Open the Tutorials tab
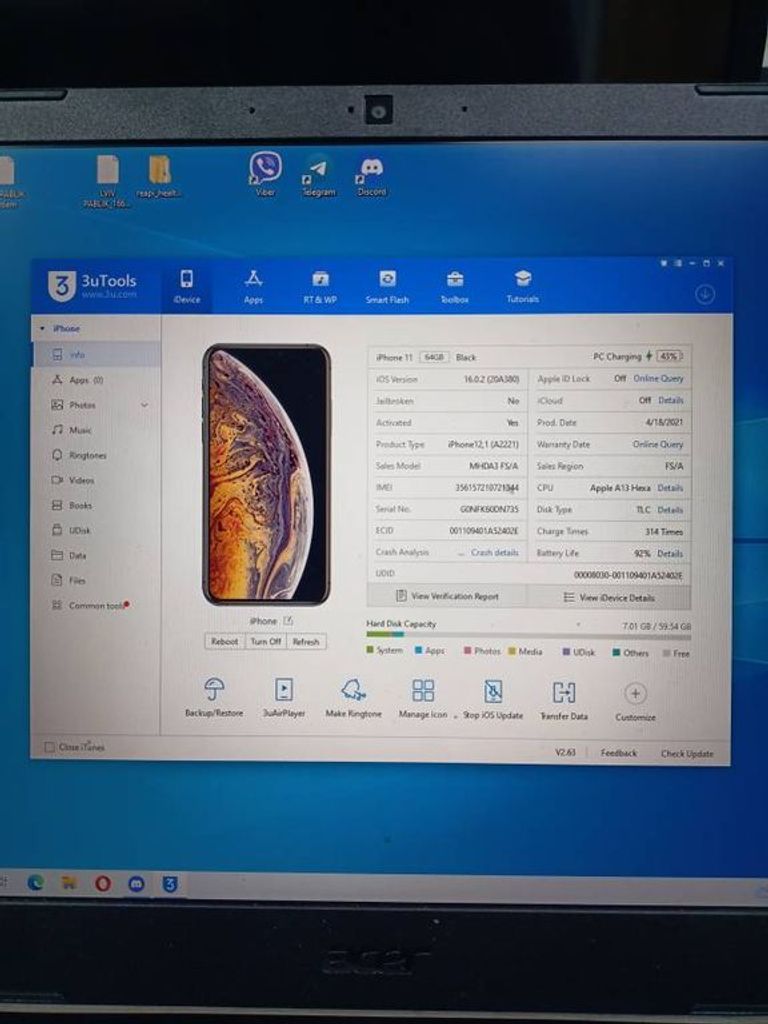The height and width of the screenshot is (1024, 768). (x=522, y=287)
